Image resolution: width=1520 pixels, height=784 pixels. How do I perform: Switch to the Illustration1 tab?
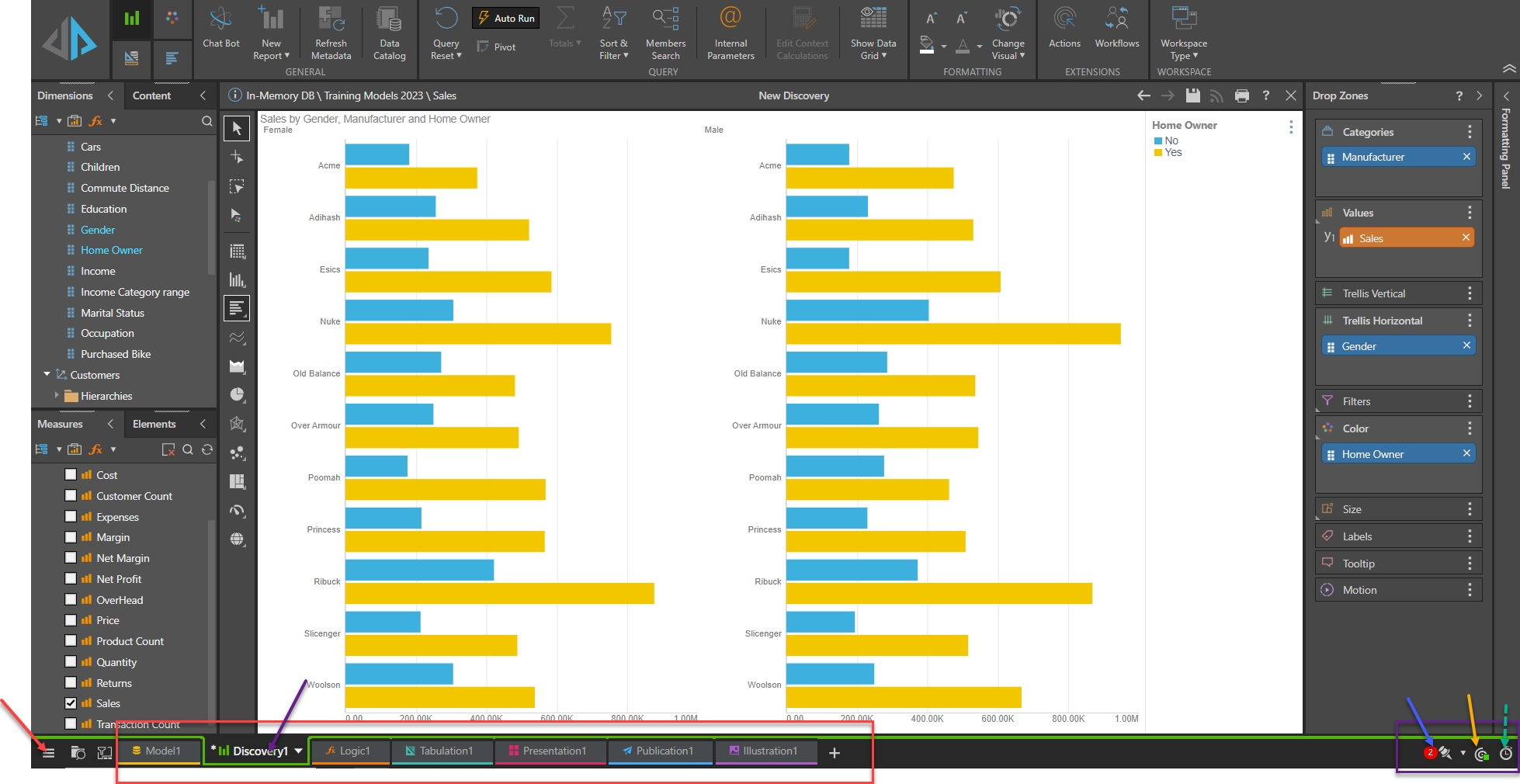[x=766, y=751]
